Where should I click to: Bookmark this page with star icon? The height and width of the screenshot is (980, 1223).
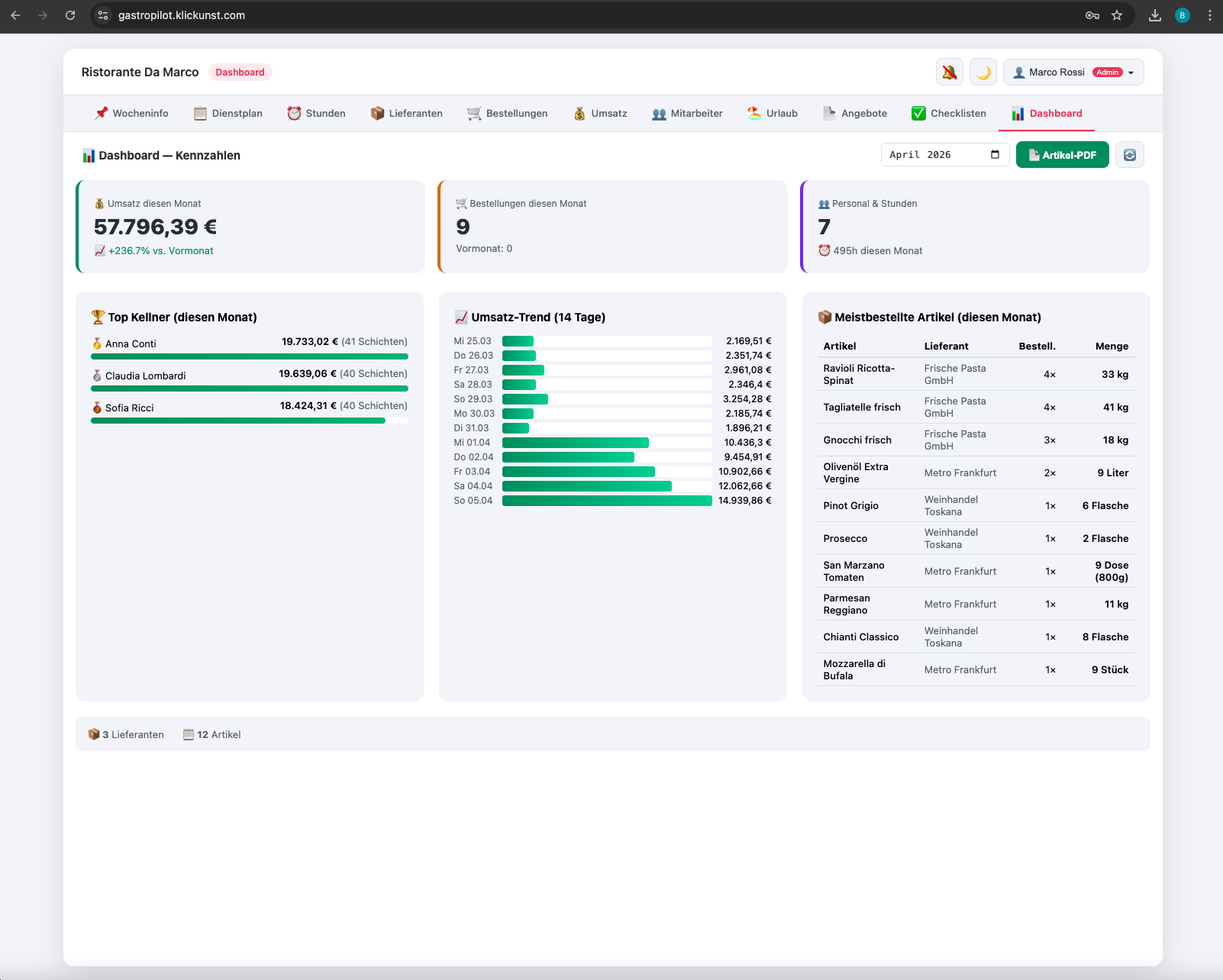tap(1117, 15)
